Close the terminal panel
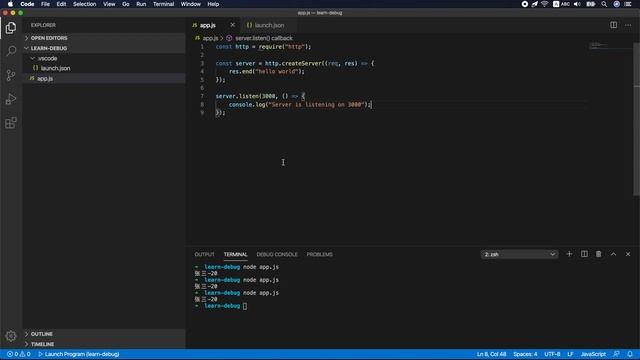This screenshot has width=640, height=360. 628,254
